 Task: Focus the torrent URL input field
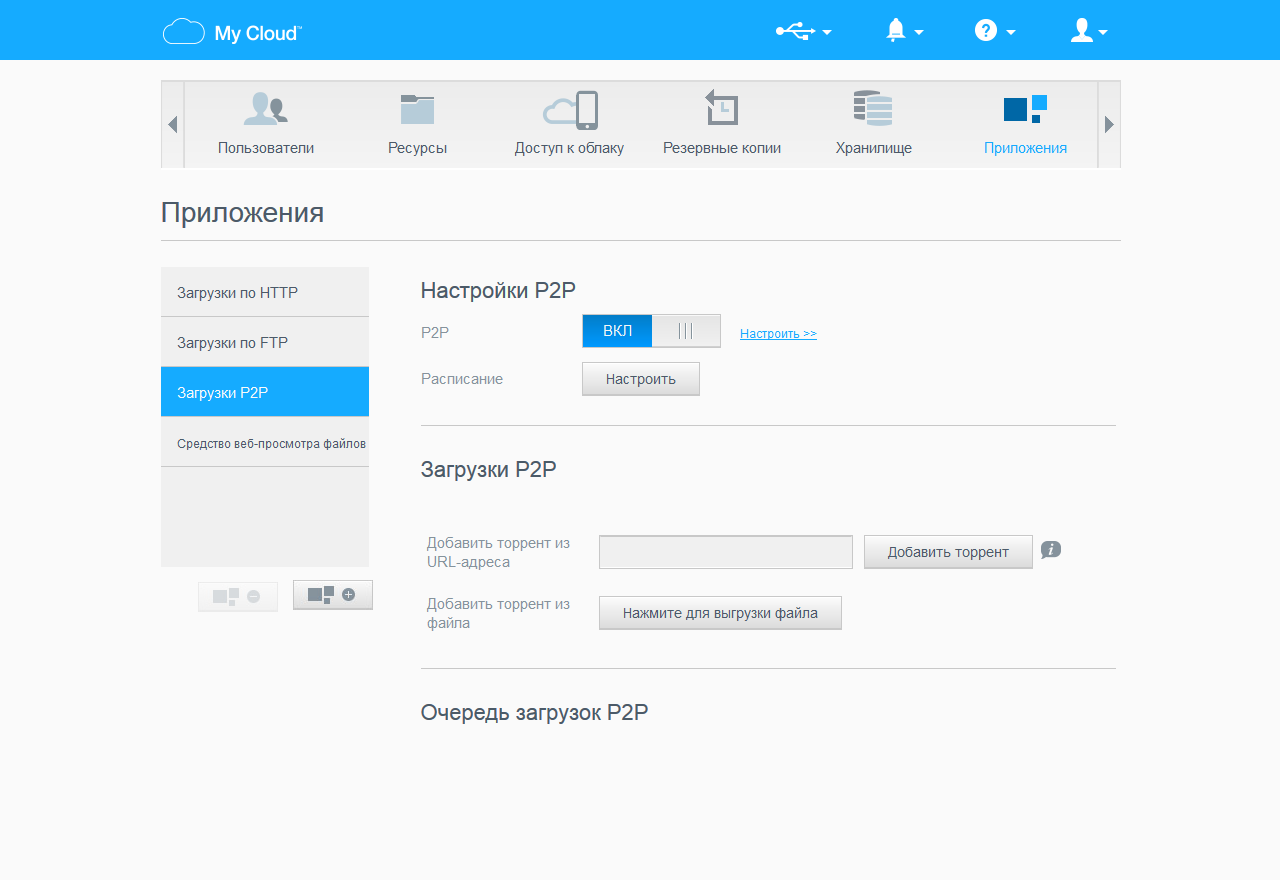(726, 552)
